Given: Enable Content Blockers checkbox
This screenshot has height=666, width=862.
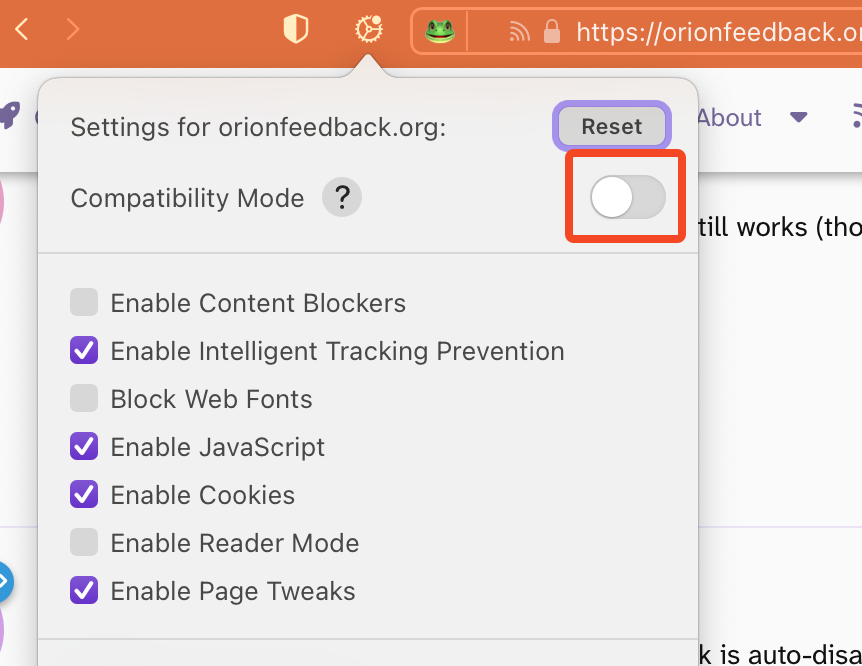Looking at the screenshot, I should click(84, 303).
